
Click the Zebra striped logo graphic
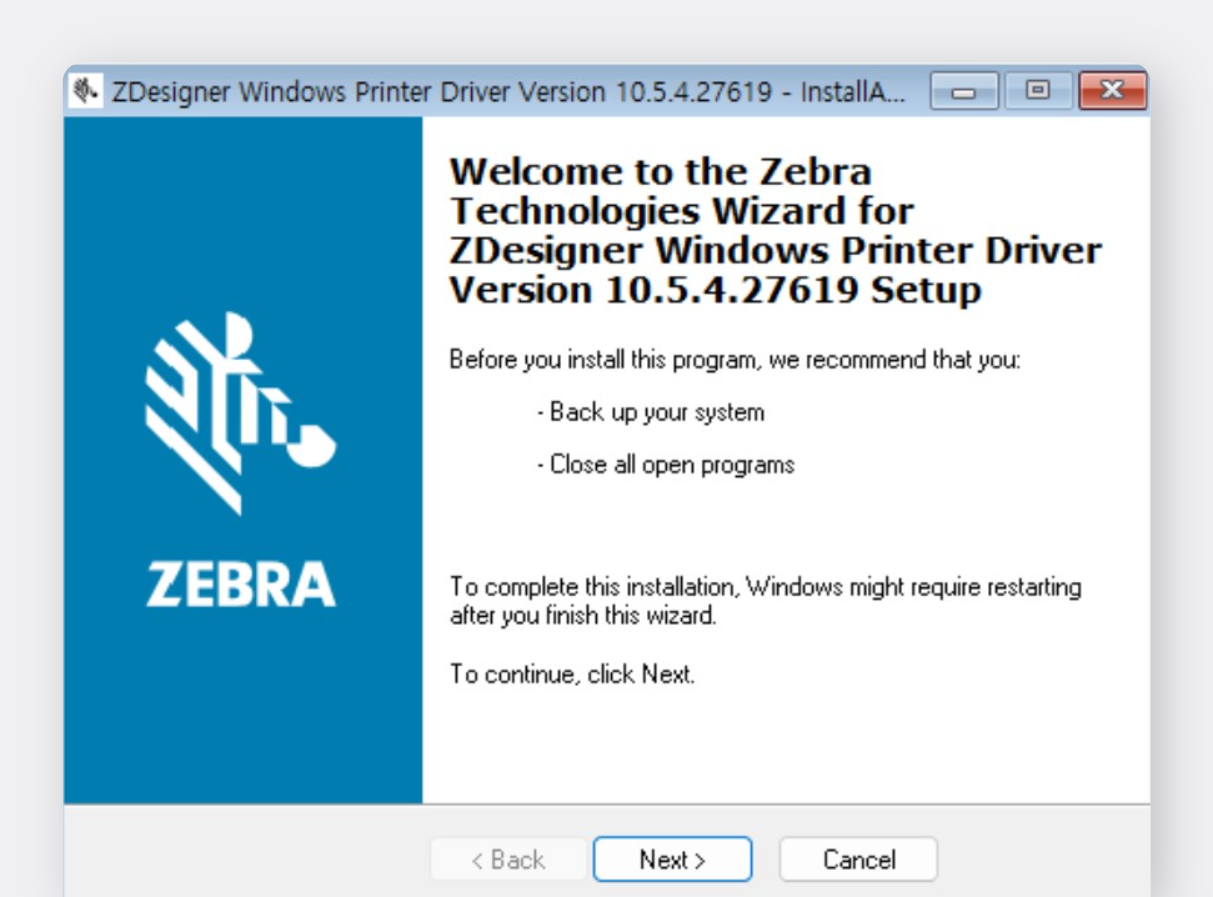(x=239, y=410)
